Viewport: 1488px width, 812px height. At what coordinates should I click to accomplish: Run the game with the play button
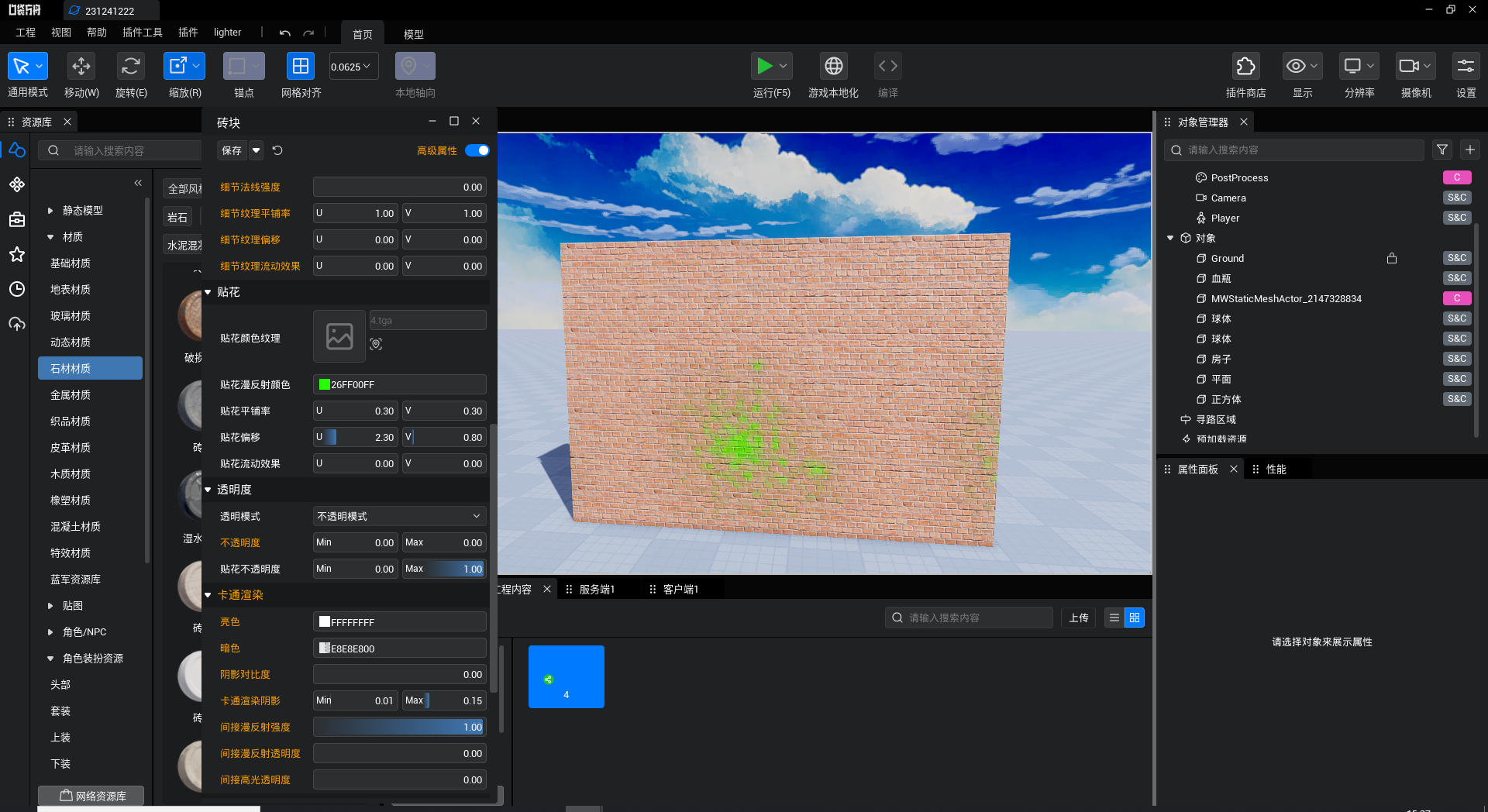(765, 66)
